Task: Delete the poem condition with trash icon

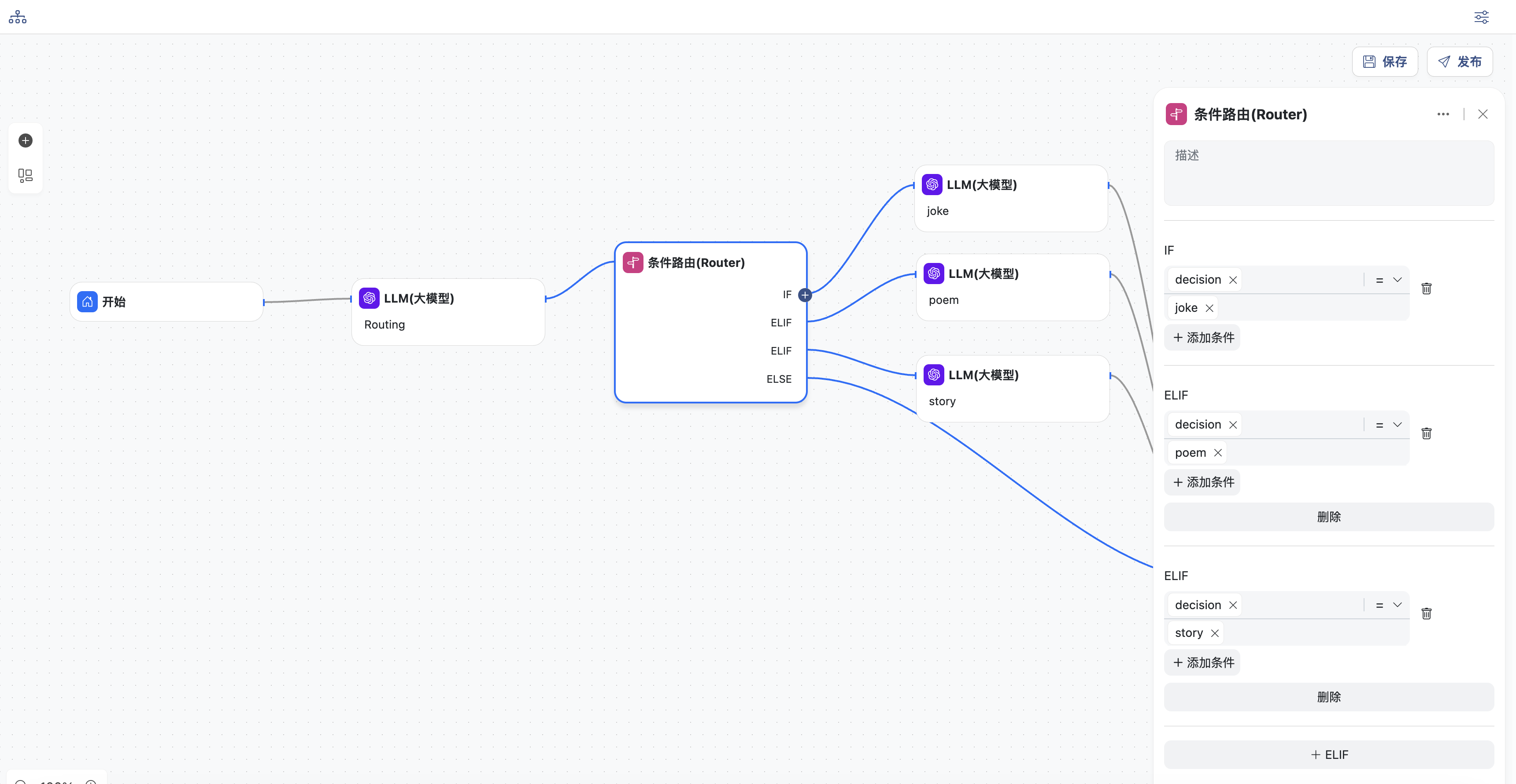Action: click(1427, 434)
